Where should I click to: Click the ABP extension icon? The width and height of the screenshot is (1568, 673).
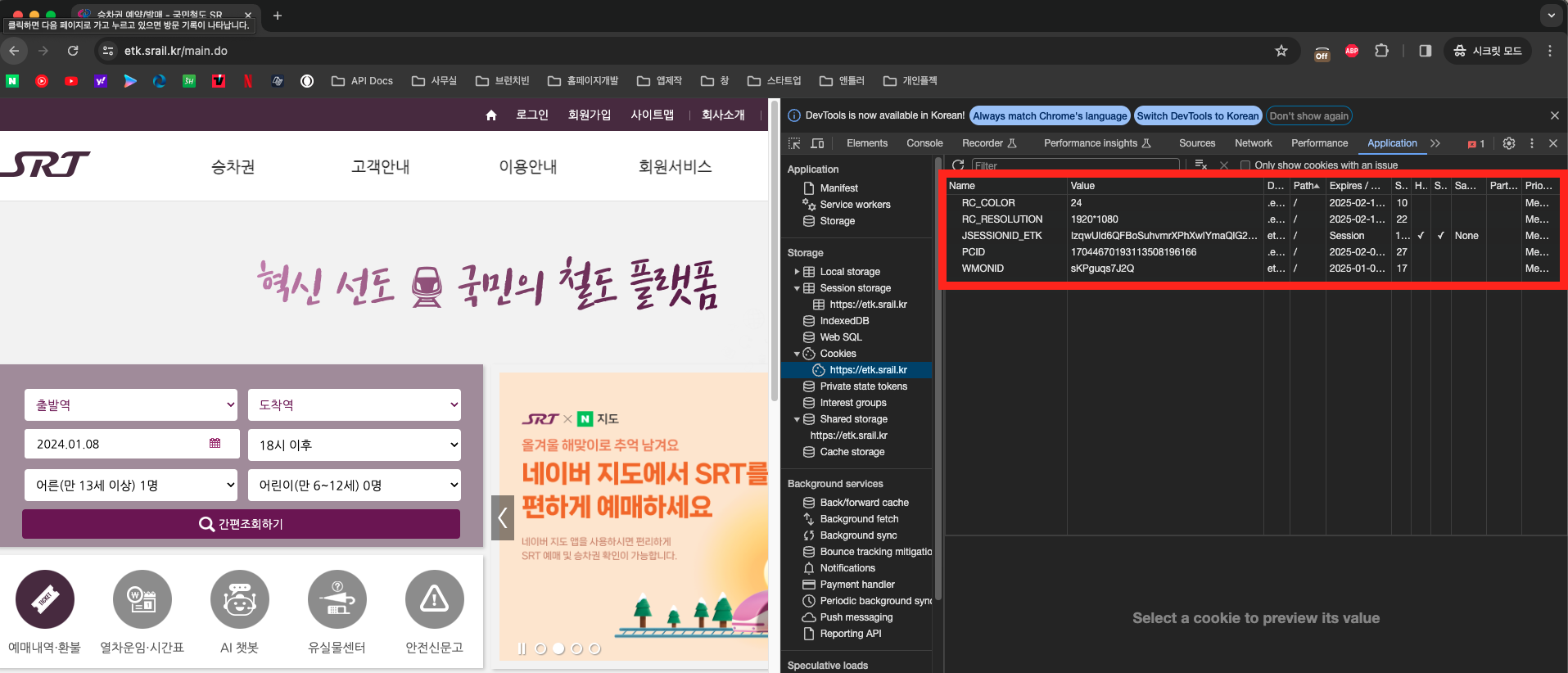1352,51
